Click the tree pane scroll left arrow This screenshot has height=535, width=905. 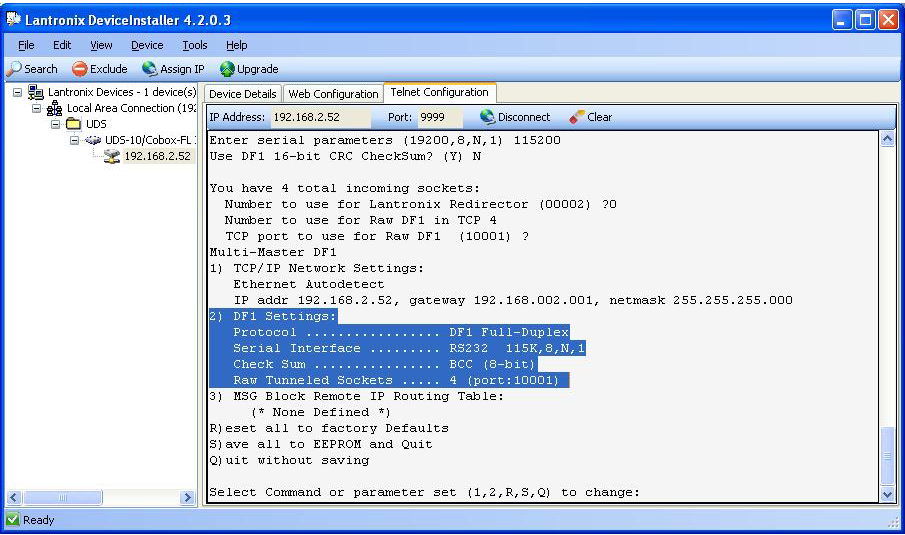click(14, 497)
